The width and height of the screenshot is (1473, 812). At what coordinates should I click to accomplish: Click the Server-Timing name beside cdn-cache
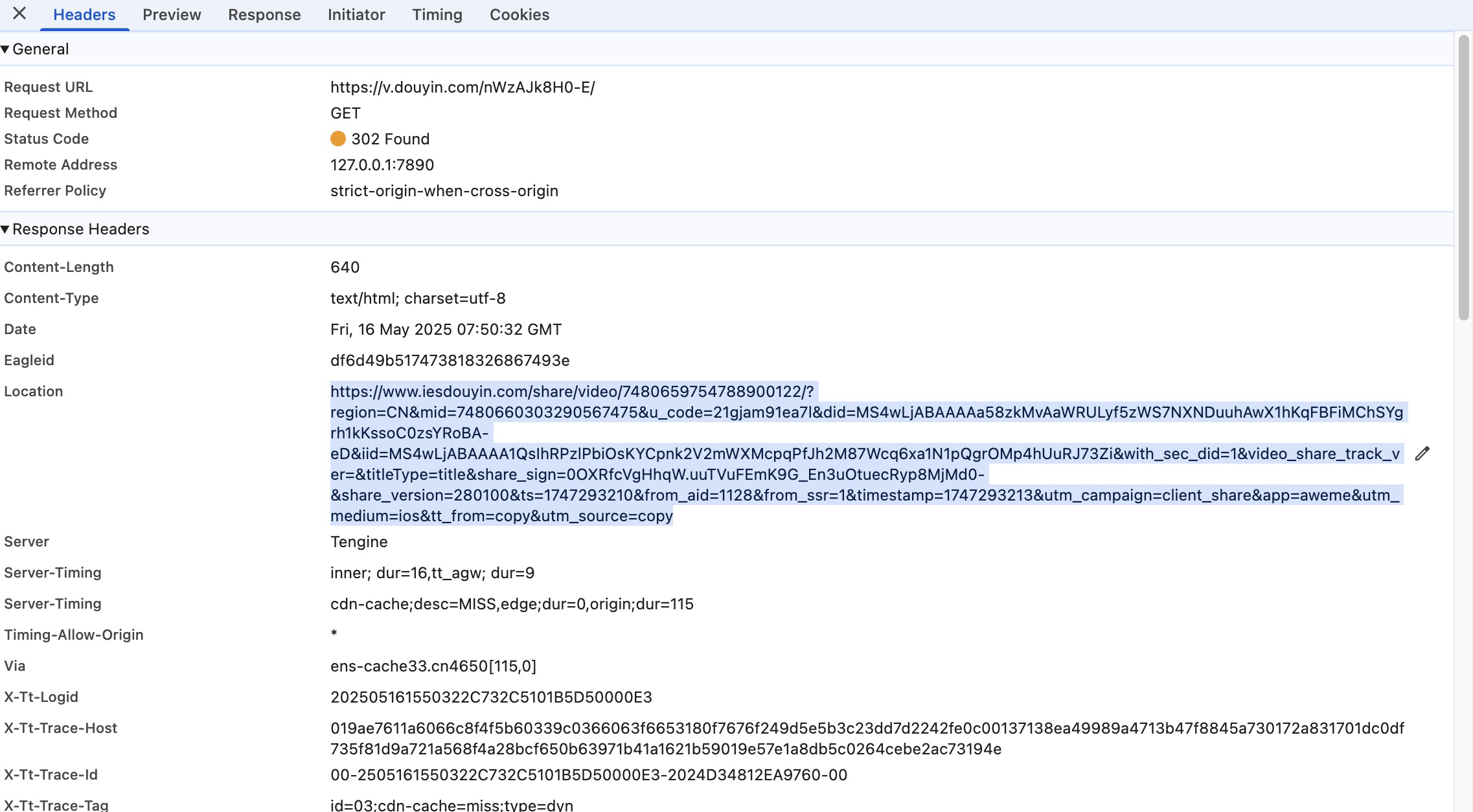[x=53, y=603]
